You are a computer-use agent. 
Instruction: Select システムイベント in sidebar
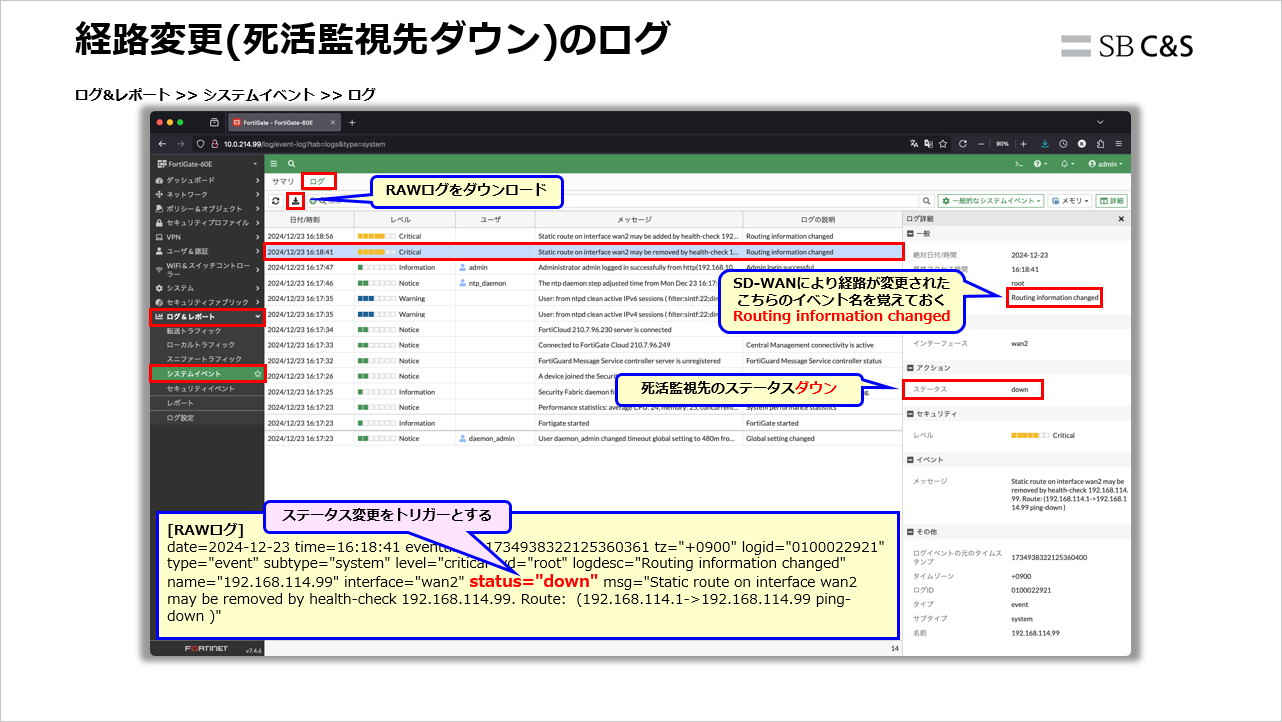[207, 373]
